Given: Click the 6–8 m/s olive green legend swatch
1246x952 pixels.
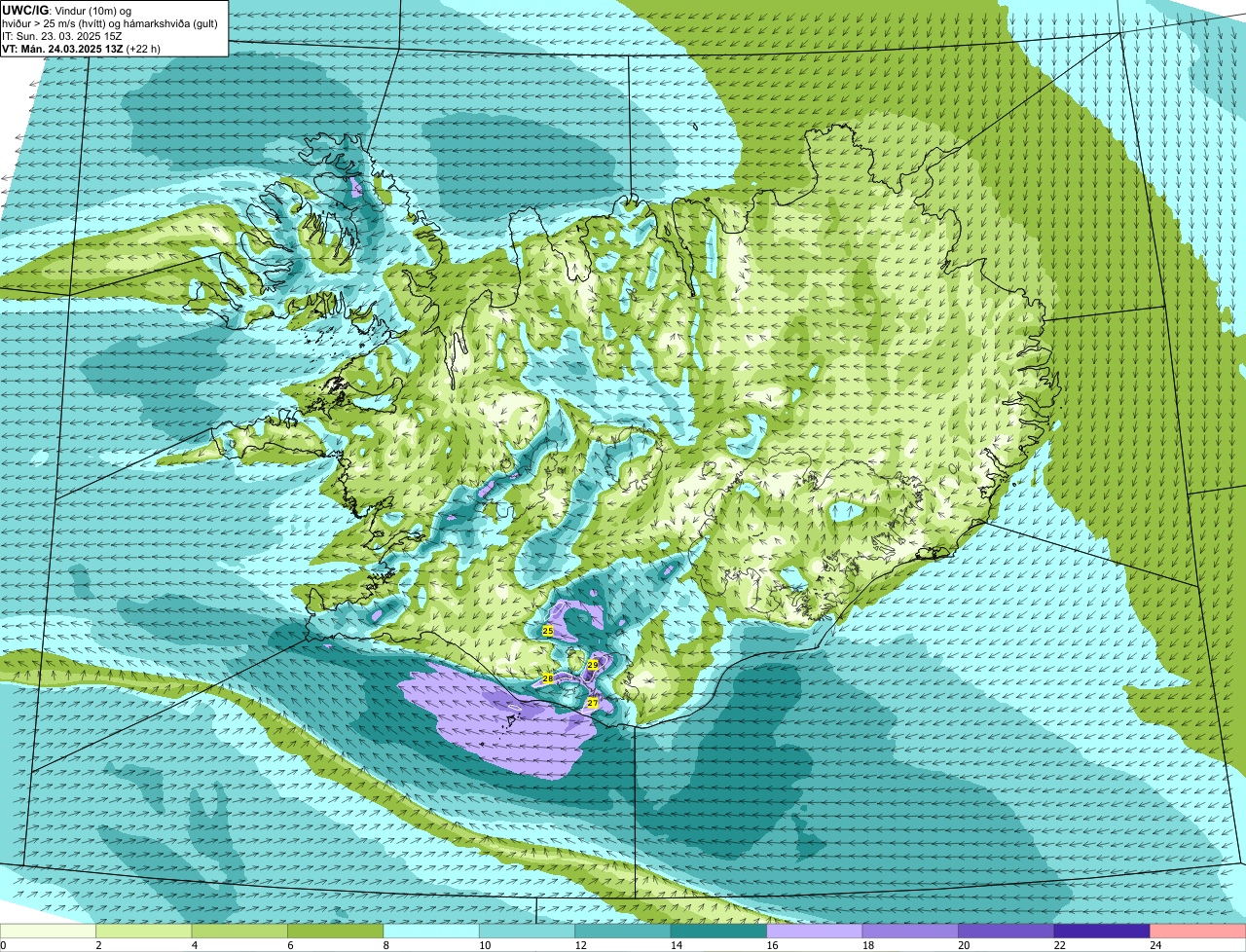Looking at the screenshot, I should [x=336, y=931].
